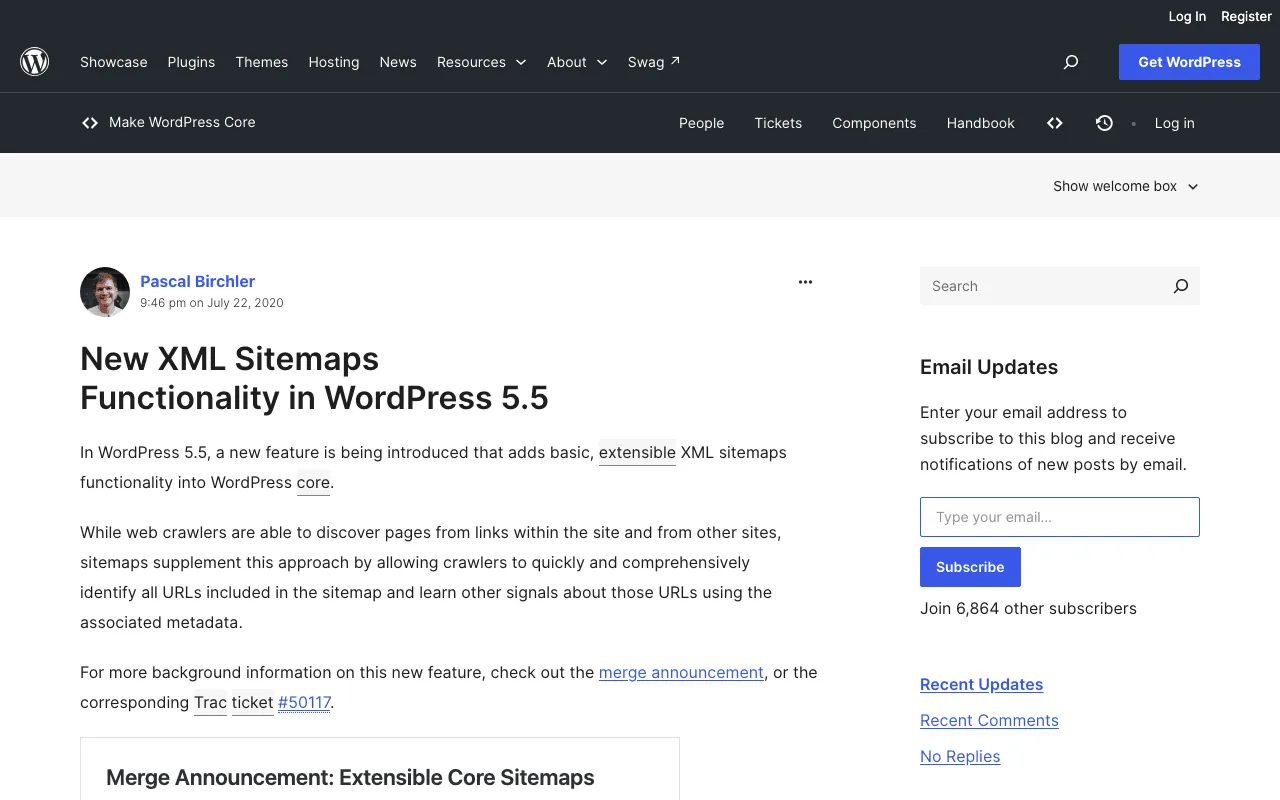Open the No Replies link
This screenshot has height=800, width=1280.
coord(960,756)
